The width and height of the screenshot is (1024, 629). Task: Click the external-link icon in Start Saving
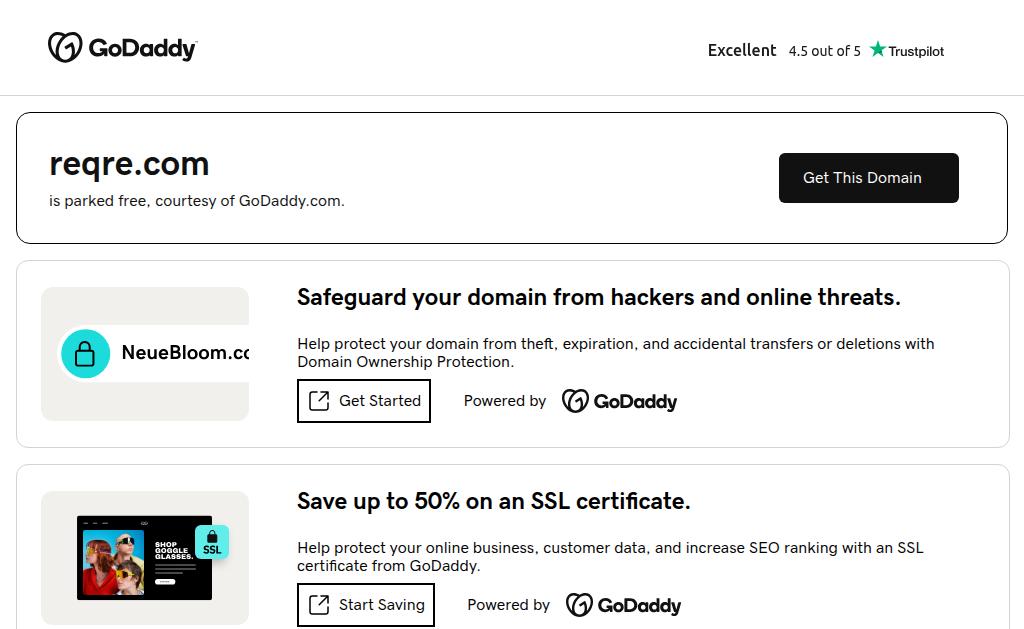[319, 605]
